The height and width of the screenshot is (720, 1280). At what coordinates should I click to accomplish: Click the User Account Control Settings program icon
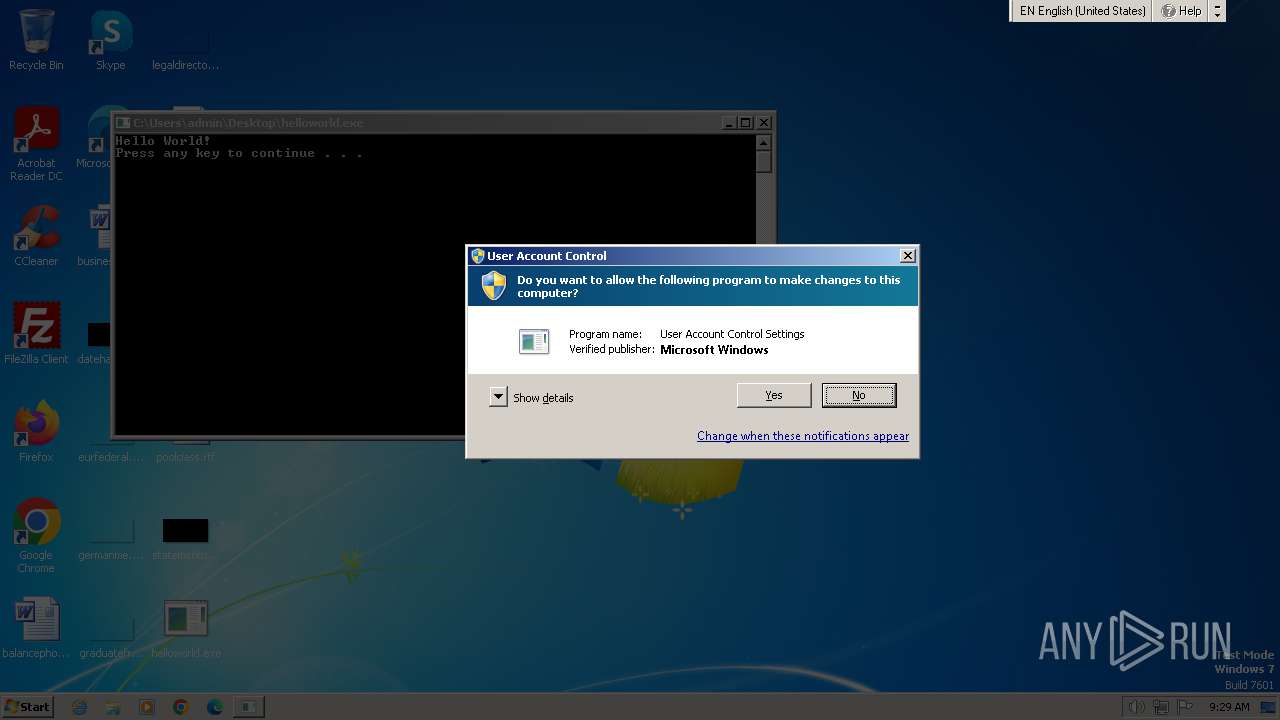pyautogui.click(x=534, y=341)
